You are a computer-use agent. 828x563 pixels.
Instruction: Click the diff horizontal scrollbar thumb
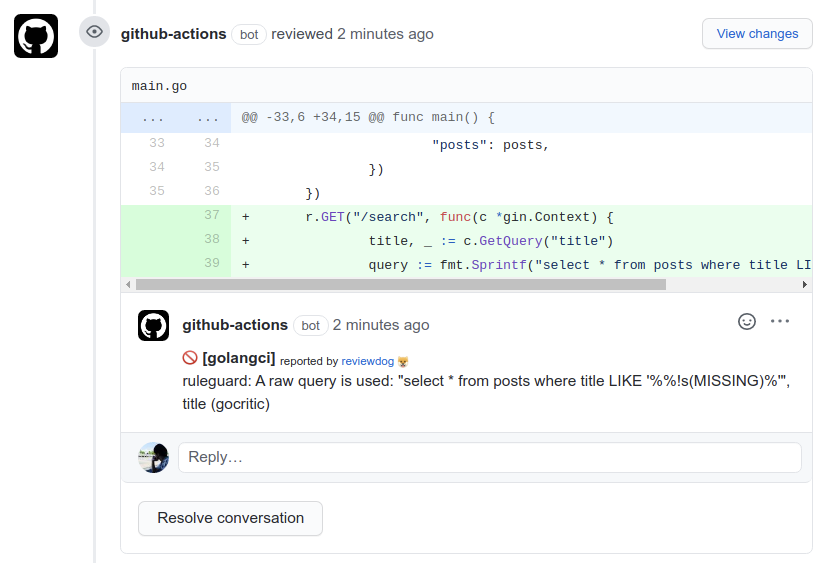401,285
